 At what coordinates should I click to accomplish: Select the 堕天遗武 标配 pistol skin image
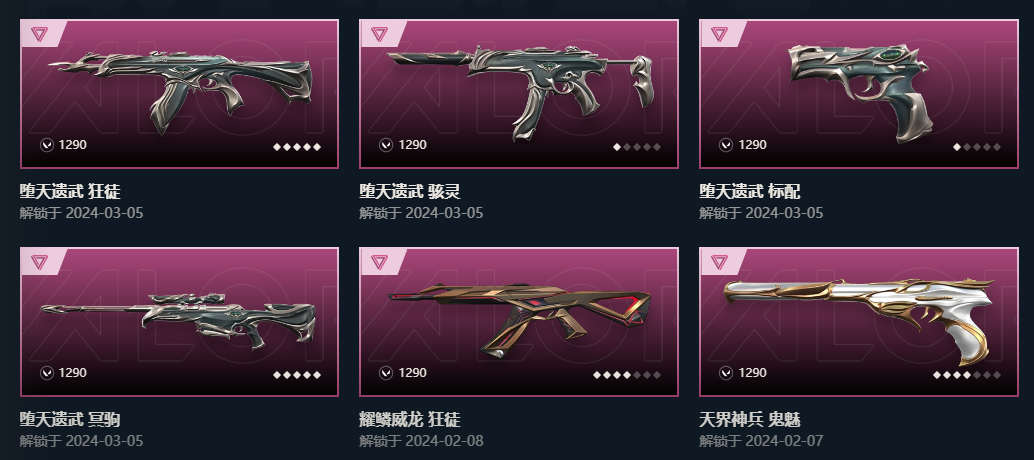[859, 93]
